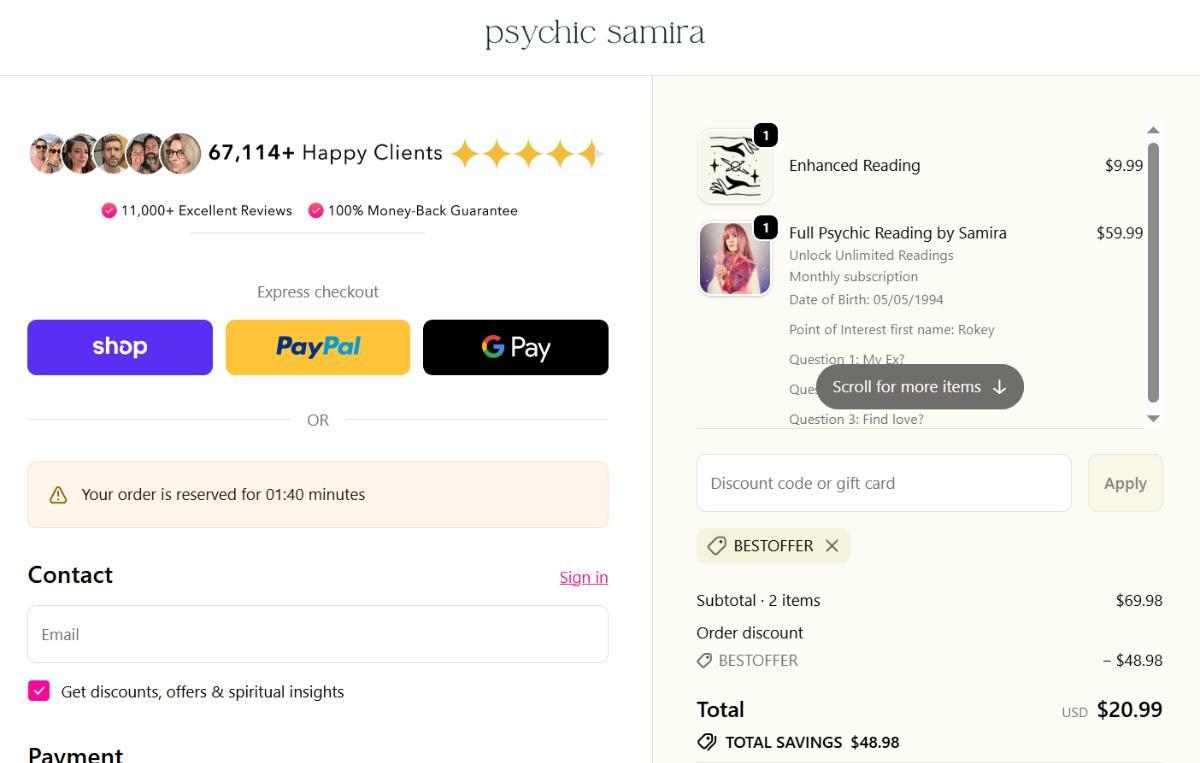
Task: Click the Enhanced Reading product thumbnail
Action: coord(735,166)
